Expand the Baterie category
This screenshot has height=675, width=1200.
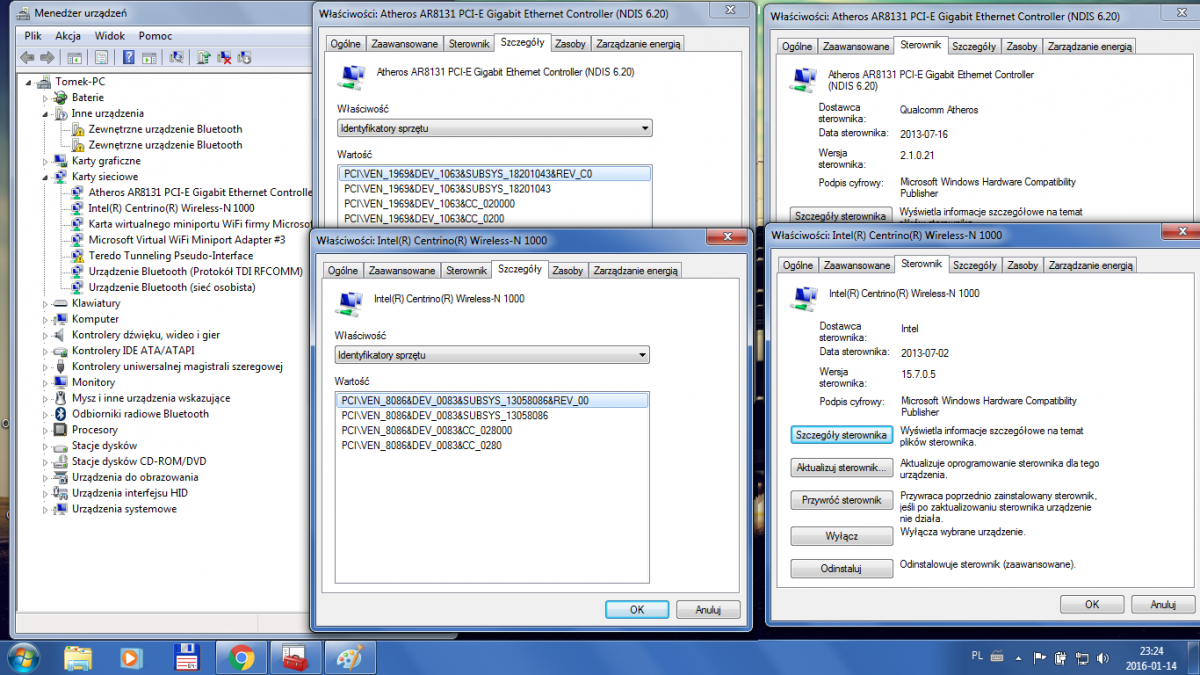pyautogui.click(x=45, y=98)
